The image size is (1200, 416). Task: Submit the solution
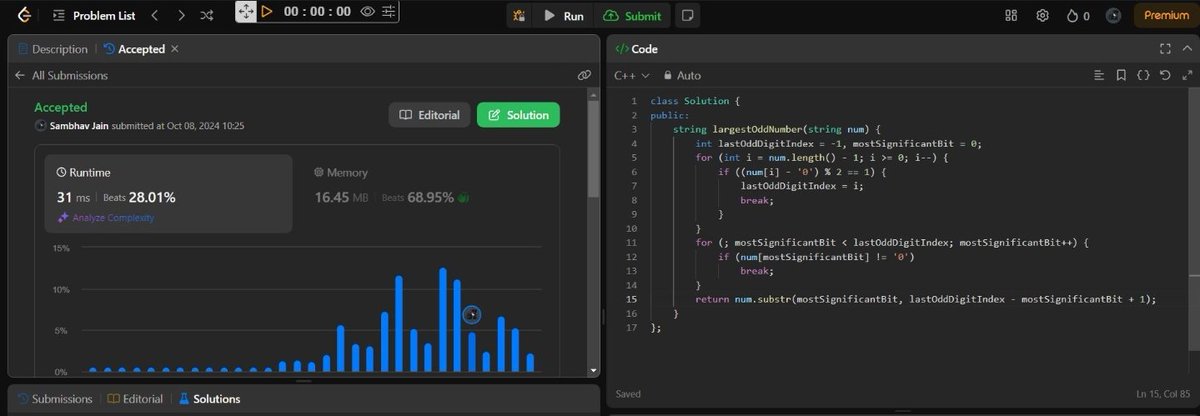(634, 16)
